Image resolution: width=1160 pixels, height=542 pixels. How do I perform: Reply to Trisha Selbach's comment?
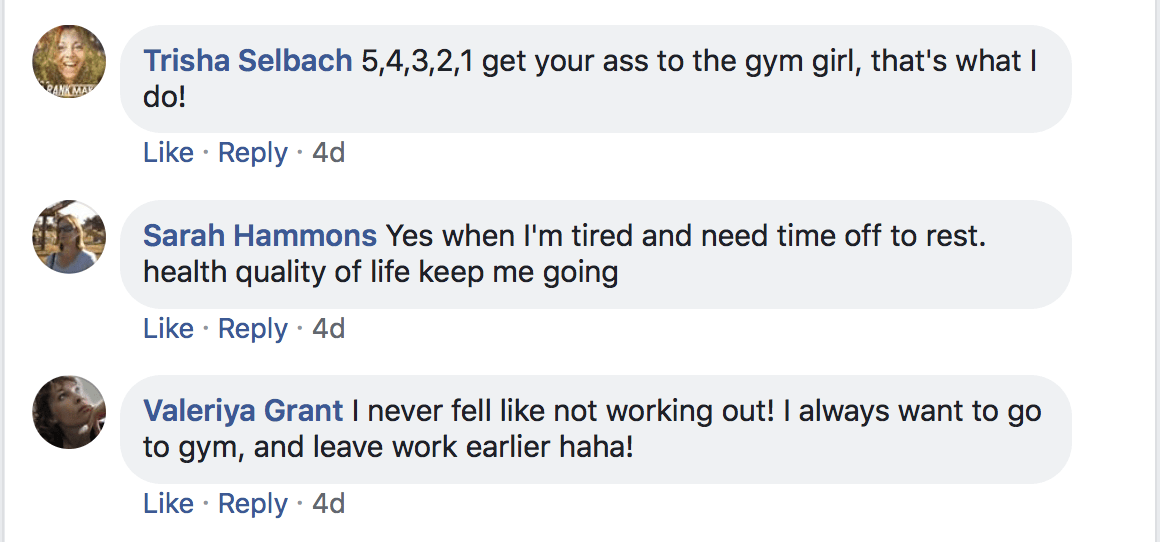coord(253,154)
